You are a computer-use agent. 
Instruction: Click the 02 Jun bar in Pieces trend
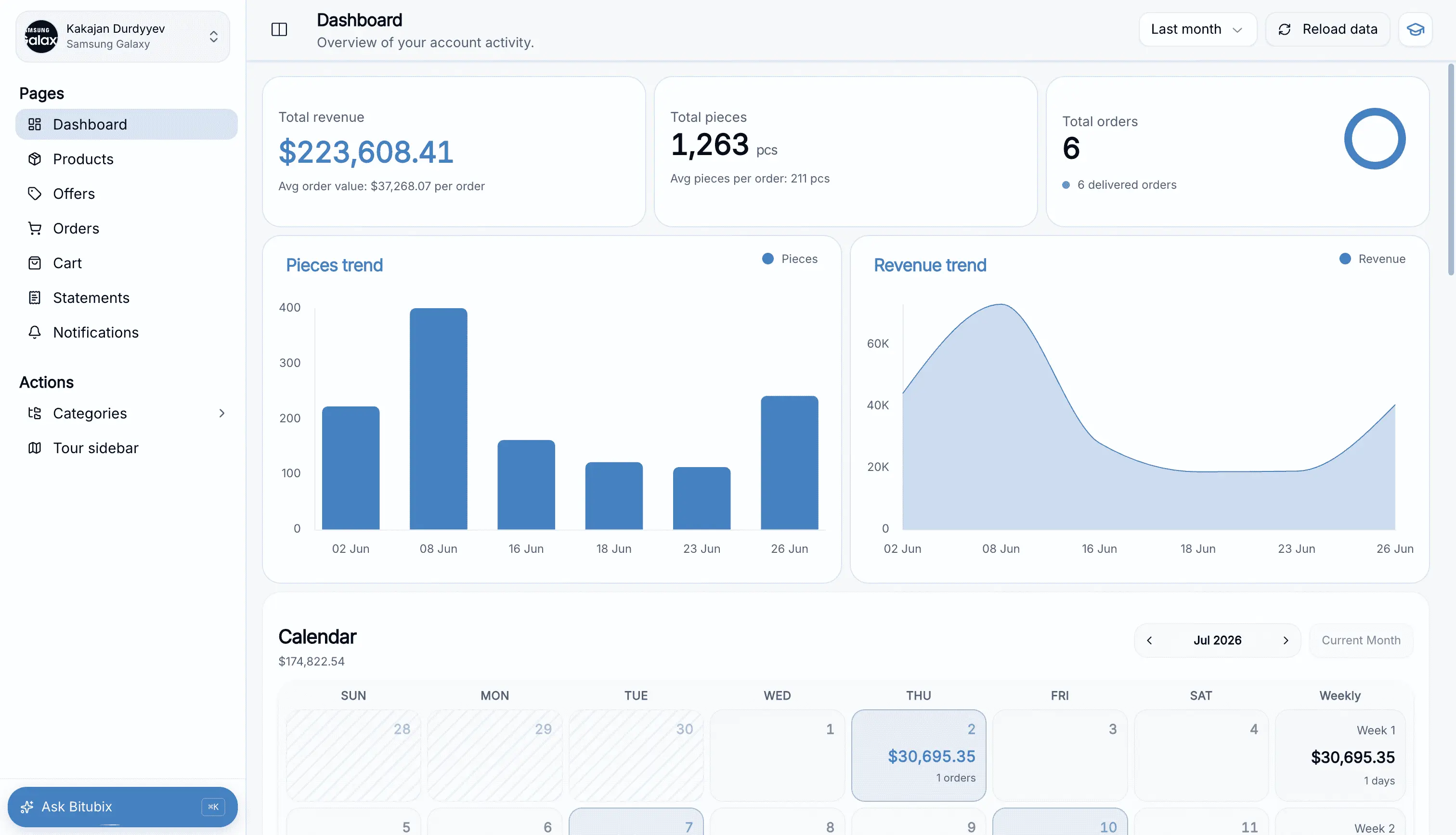tap(351, 468)
